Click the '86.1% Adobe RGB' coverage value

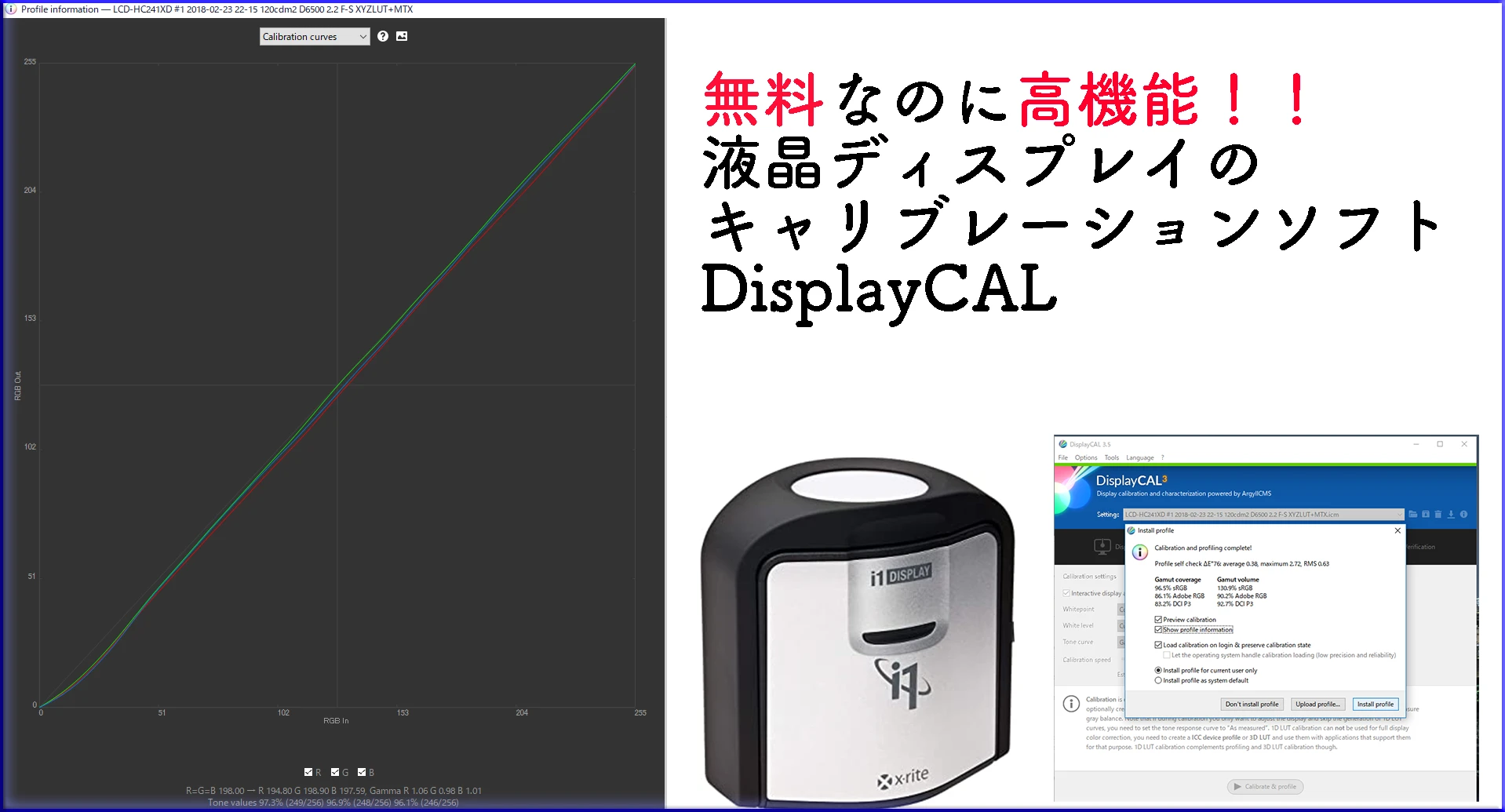[x=1179, y=595]
